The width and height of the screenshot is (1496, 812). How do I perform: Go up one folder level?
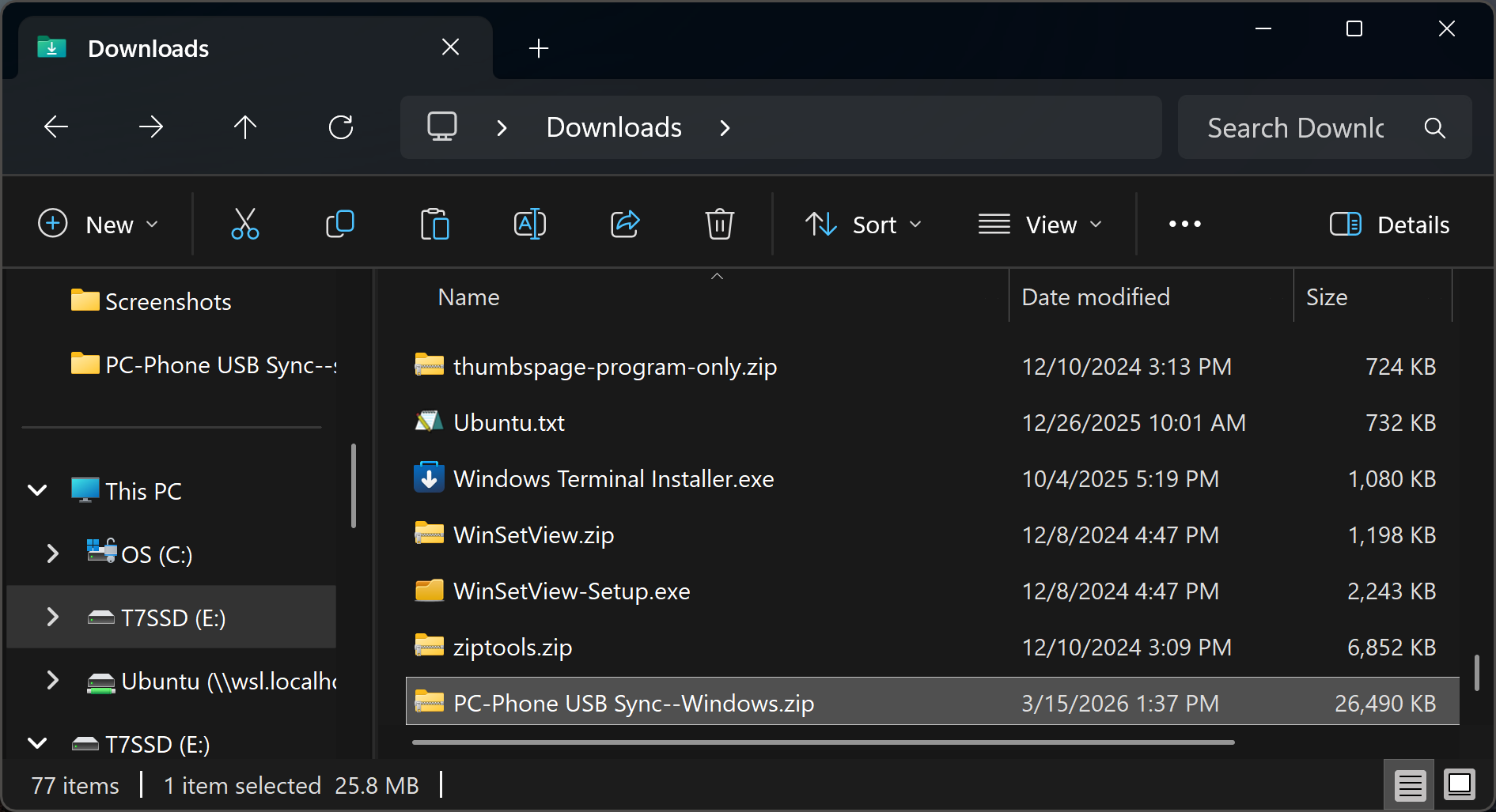[x=245, y=127]
